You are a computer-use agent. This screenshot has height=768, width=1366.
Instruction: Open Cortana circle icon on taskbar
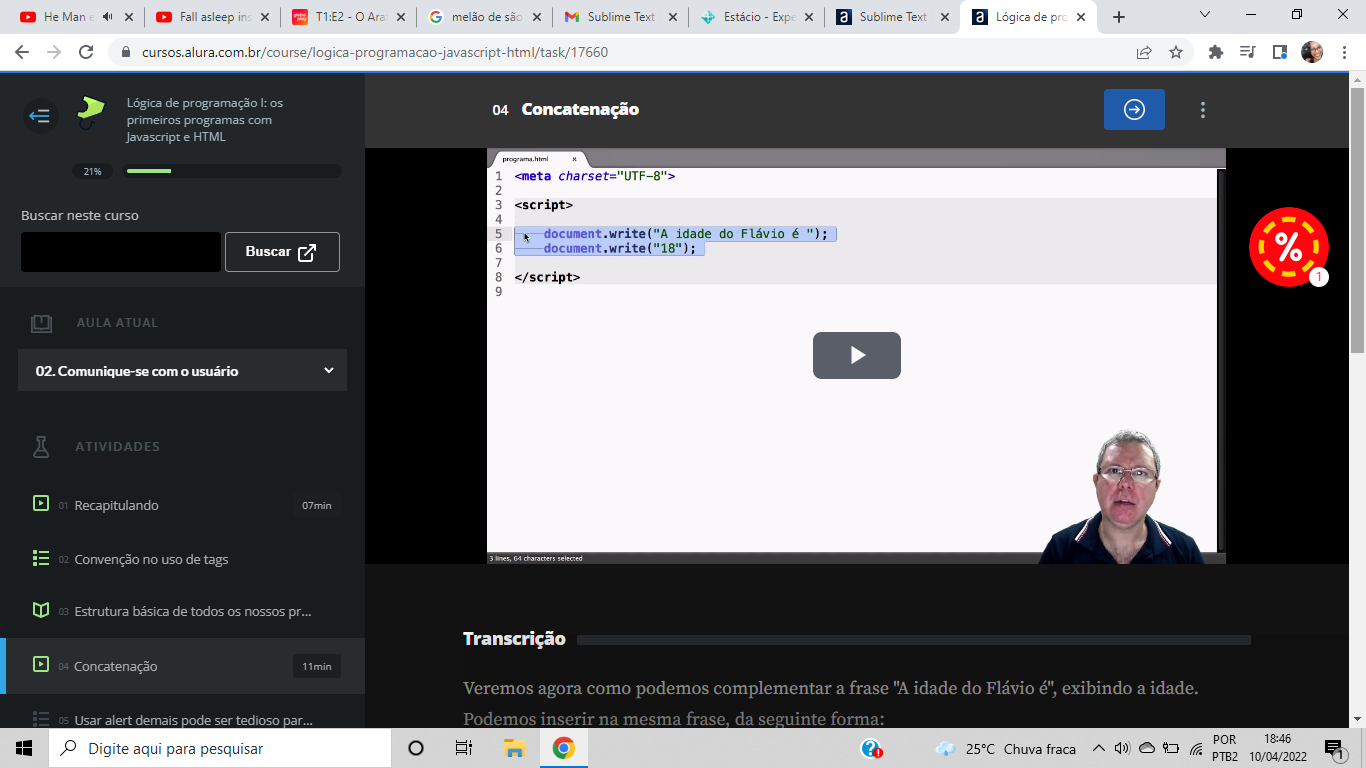416,748
